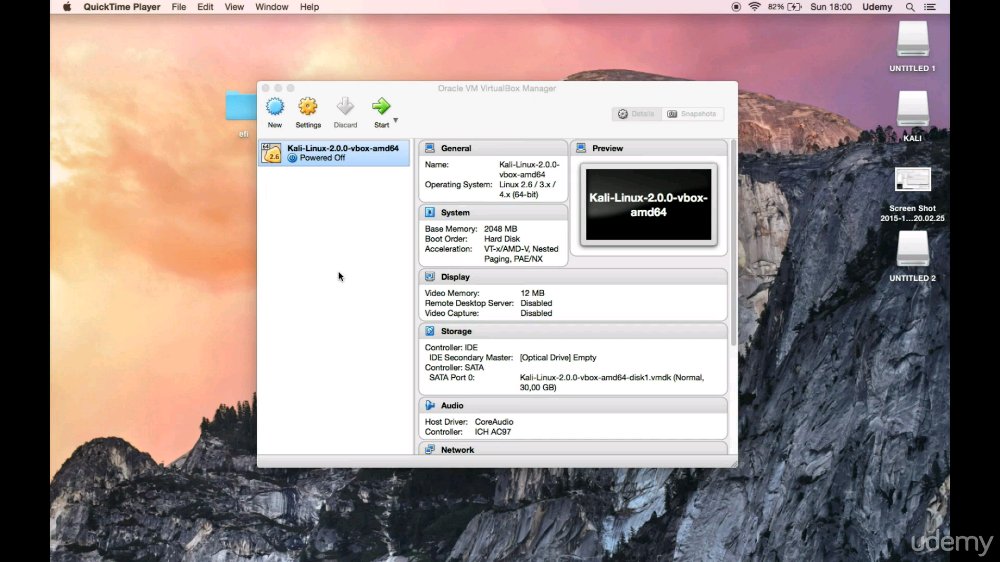
Task: Click the battery status icon
Action: [795, 7]
